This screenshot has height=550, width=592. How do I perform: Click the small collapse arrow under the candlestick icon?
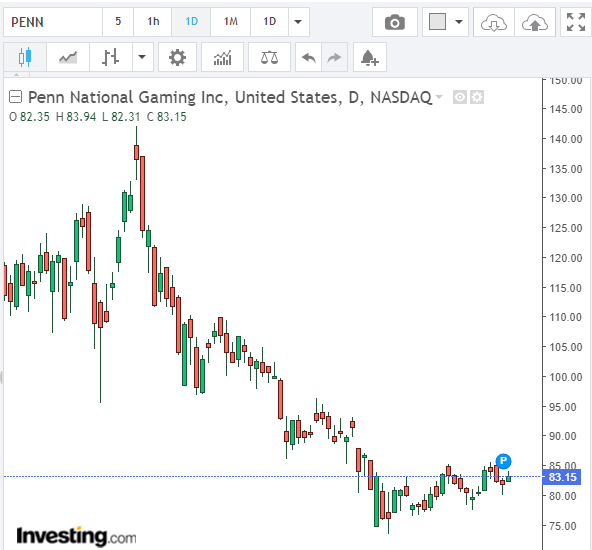tap(16, 75)
